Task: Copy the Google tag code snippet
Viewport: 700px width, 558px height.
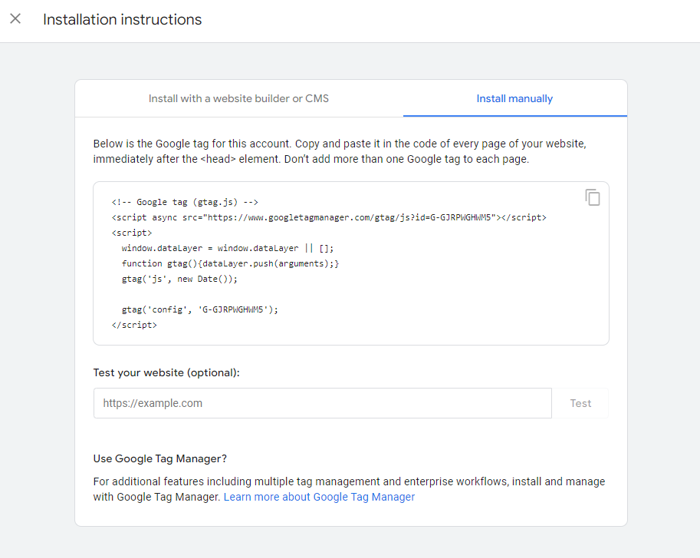Action: (x=592, y=197)
